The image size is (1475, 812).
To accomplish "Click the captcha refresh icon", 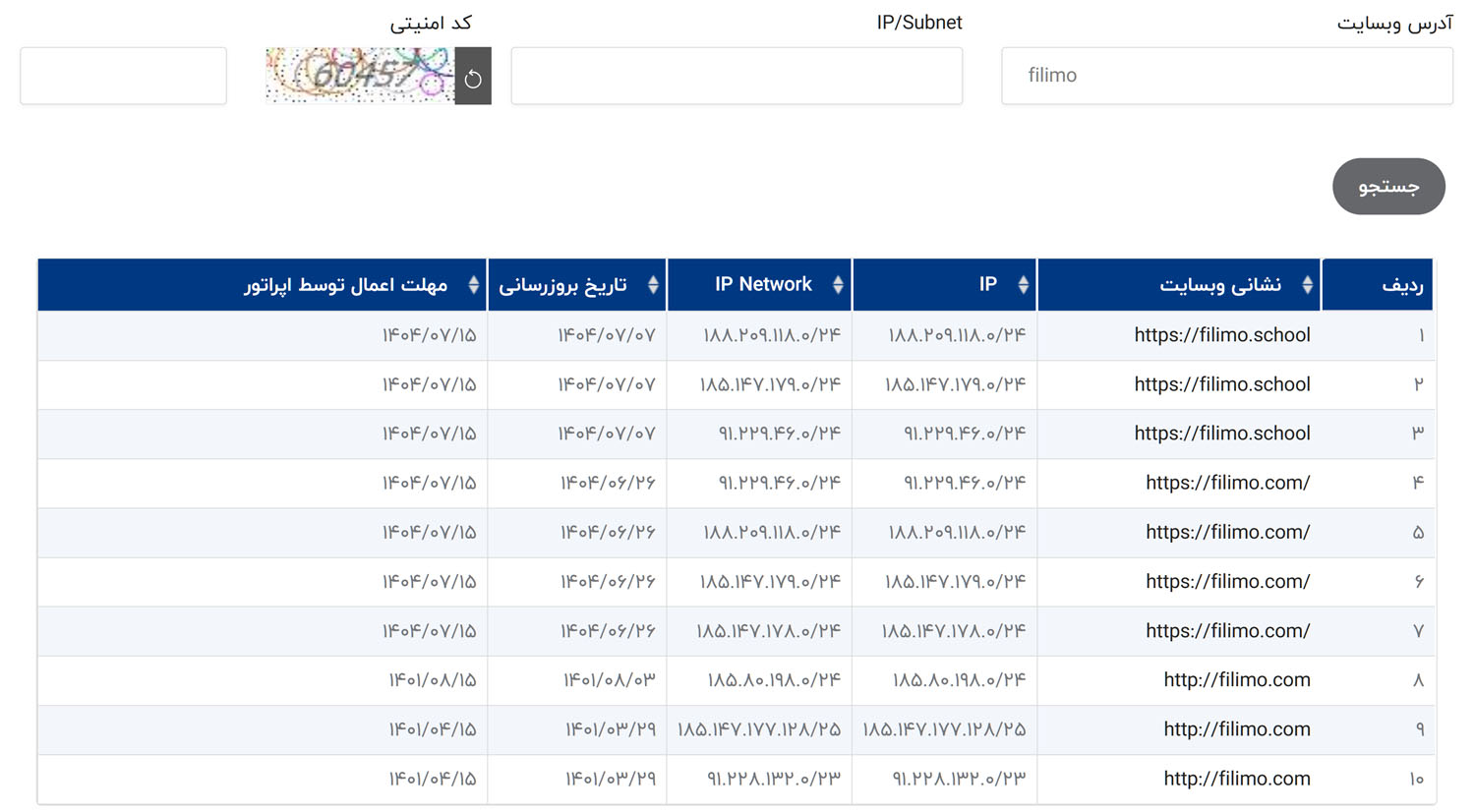I will 473,78.
